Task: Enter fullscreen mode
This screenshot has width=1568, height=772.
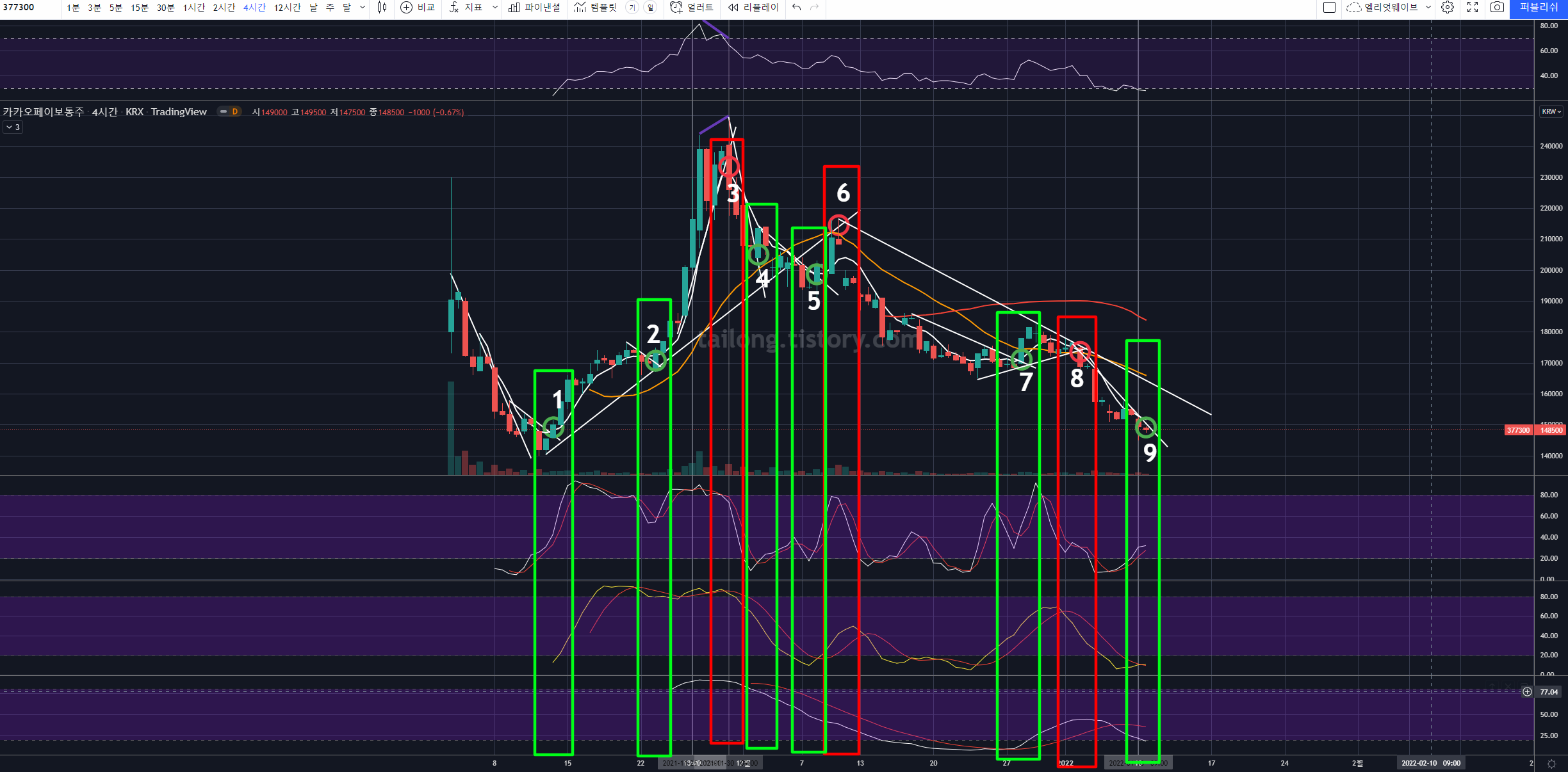Action: pyautogui.click(x=1473, y=8)
